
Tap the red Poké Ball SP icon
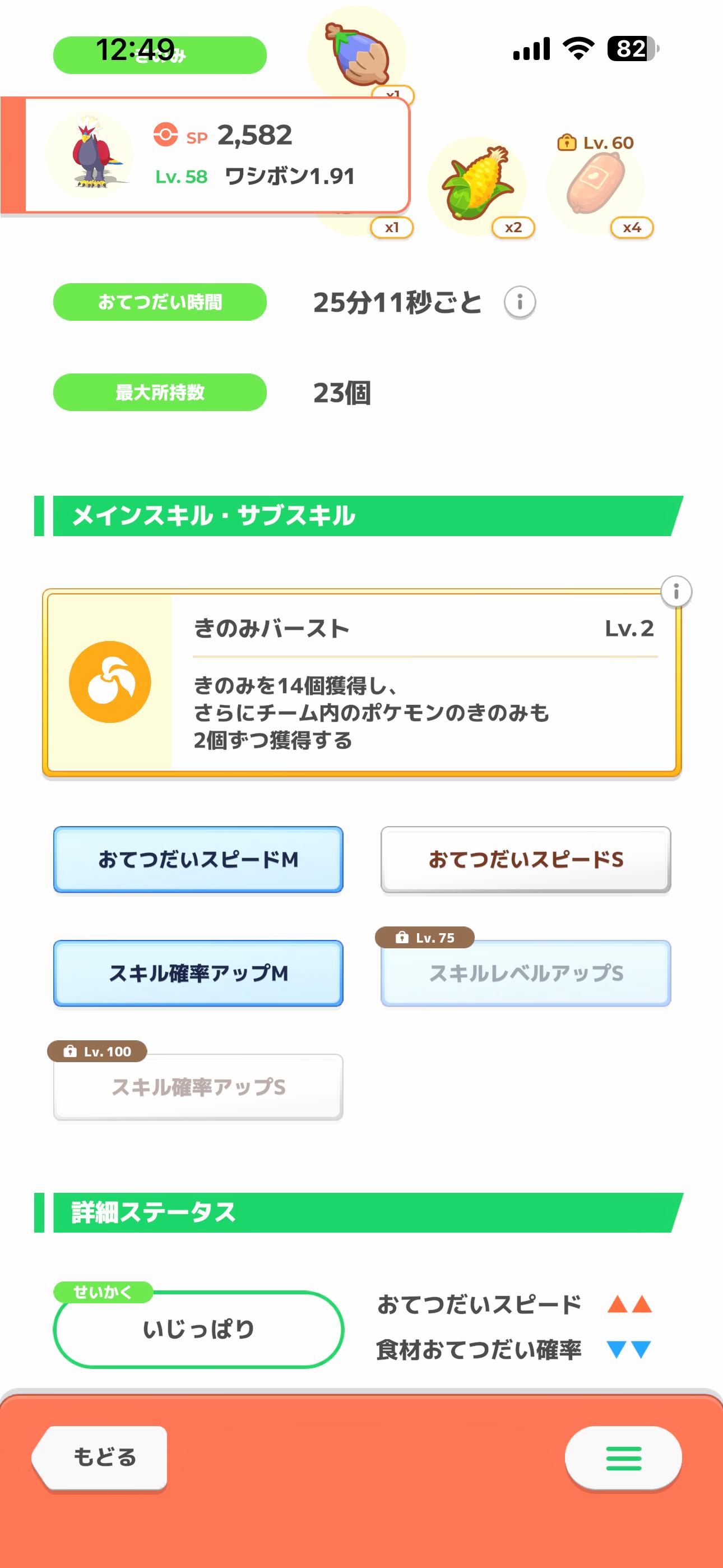tap(165, 135)
